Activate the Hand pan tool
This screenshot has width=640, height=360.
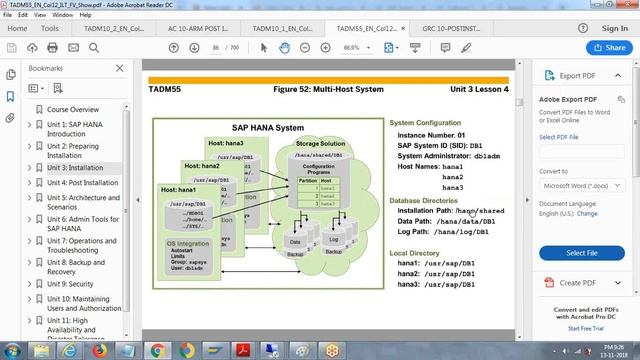(x=284, y=48)
